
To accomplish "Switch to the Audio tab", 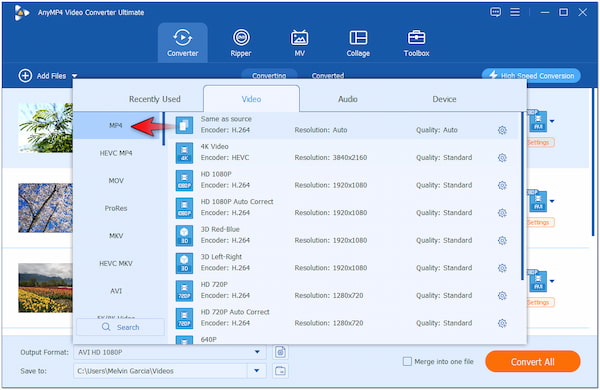I will pyautogui.click(x=348, y=99).
